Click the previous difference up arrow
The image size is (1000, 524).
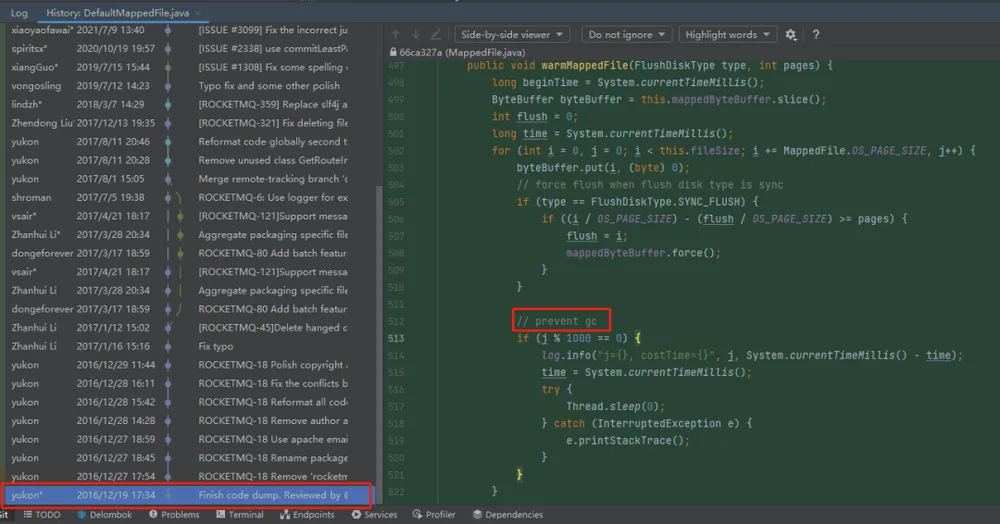click(x=396, y=34)
